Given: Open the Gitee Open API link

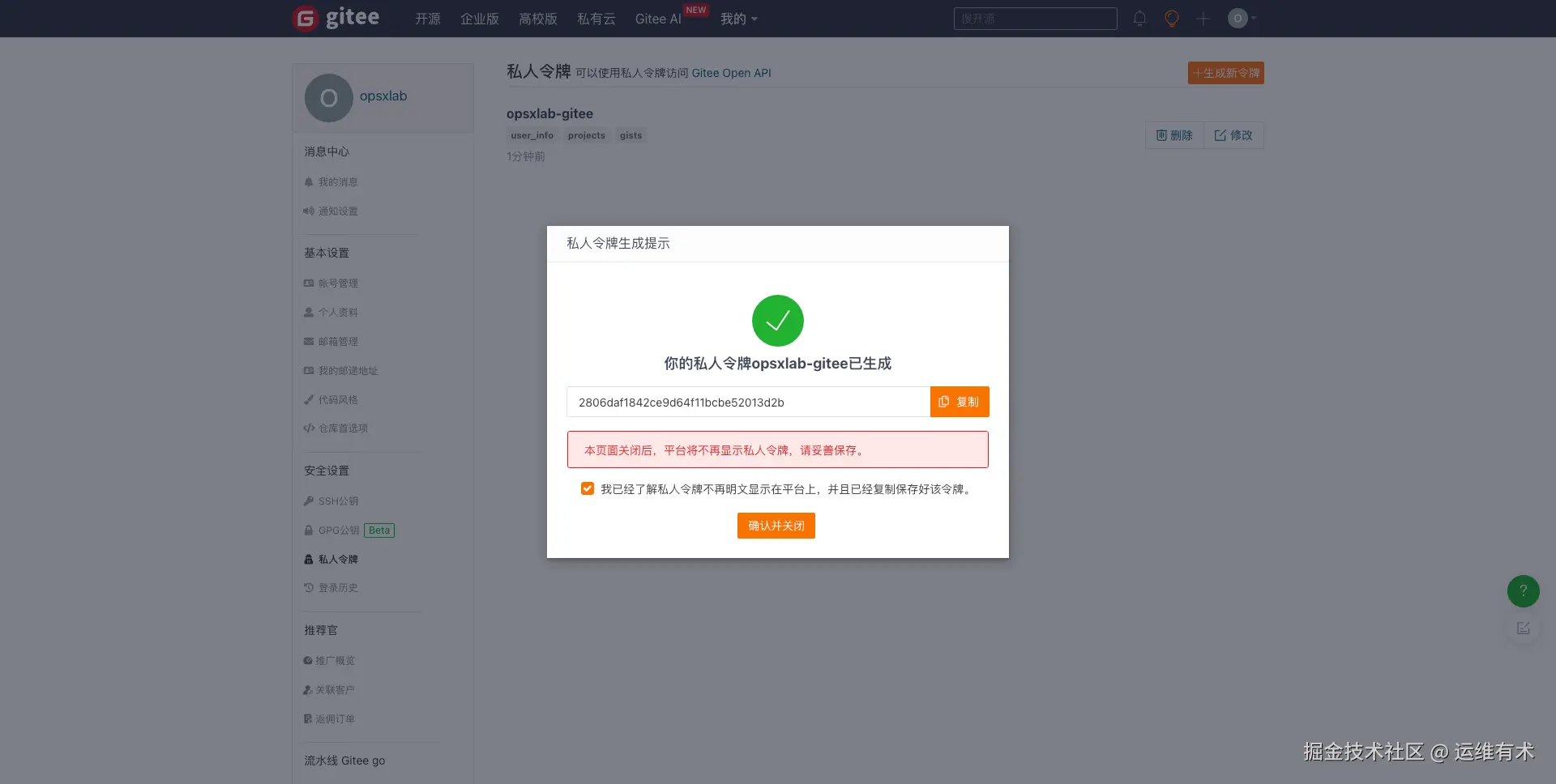Looking at the screenshot, I should (x=731, y=73).
